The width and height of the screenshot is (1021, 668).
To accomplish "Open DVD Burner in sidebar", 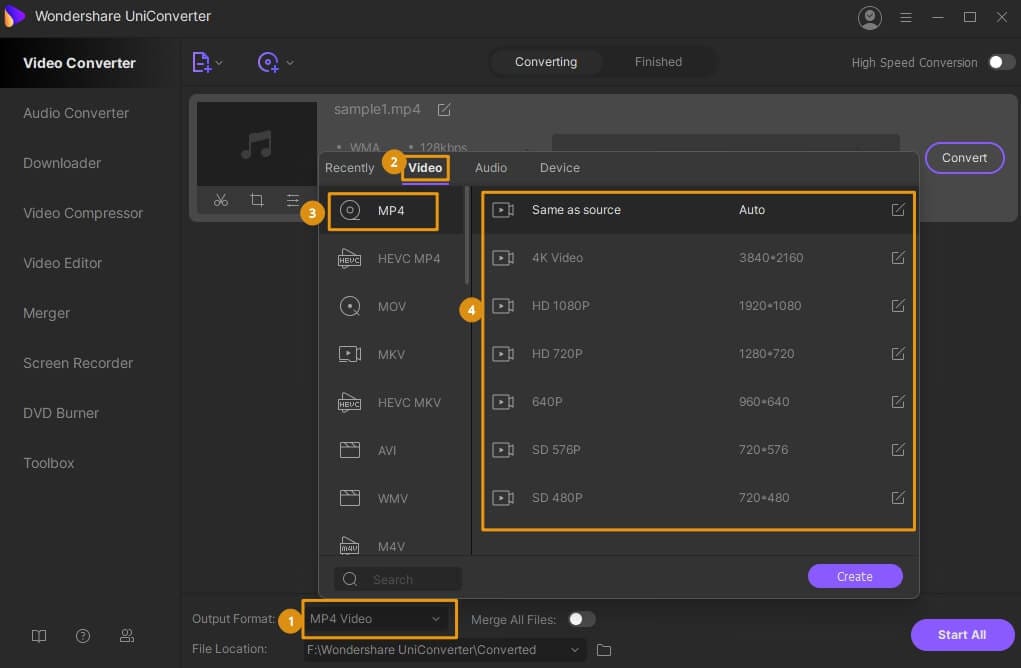I will click(61, 413).
